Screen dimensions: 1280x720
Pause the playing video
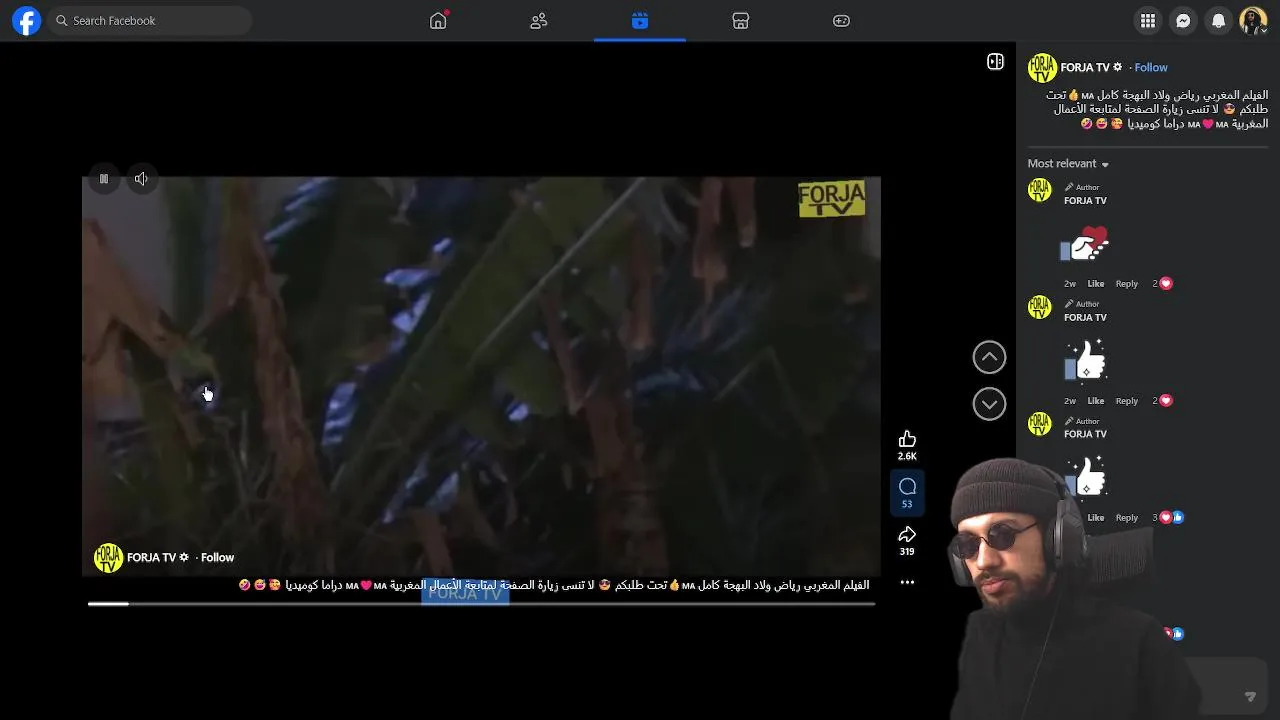click(x=104, y=179)
